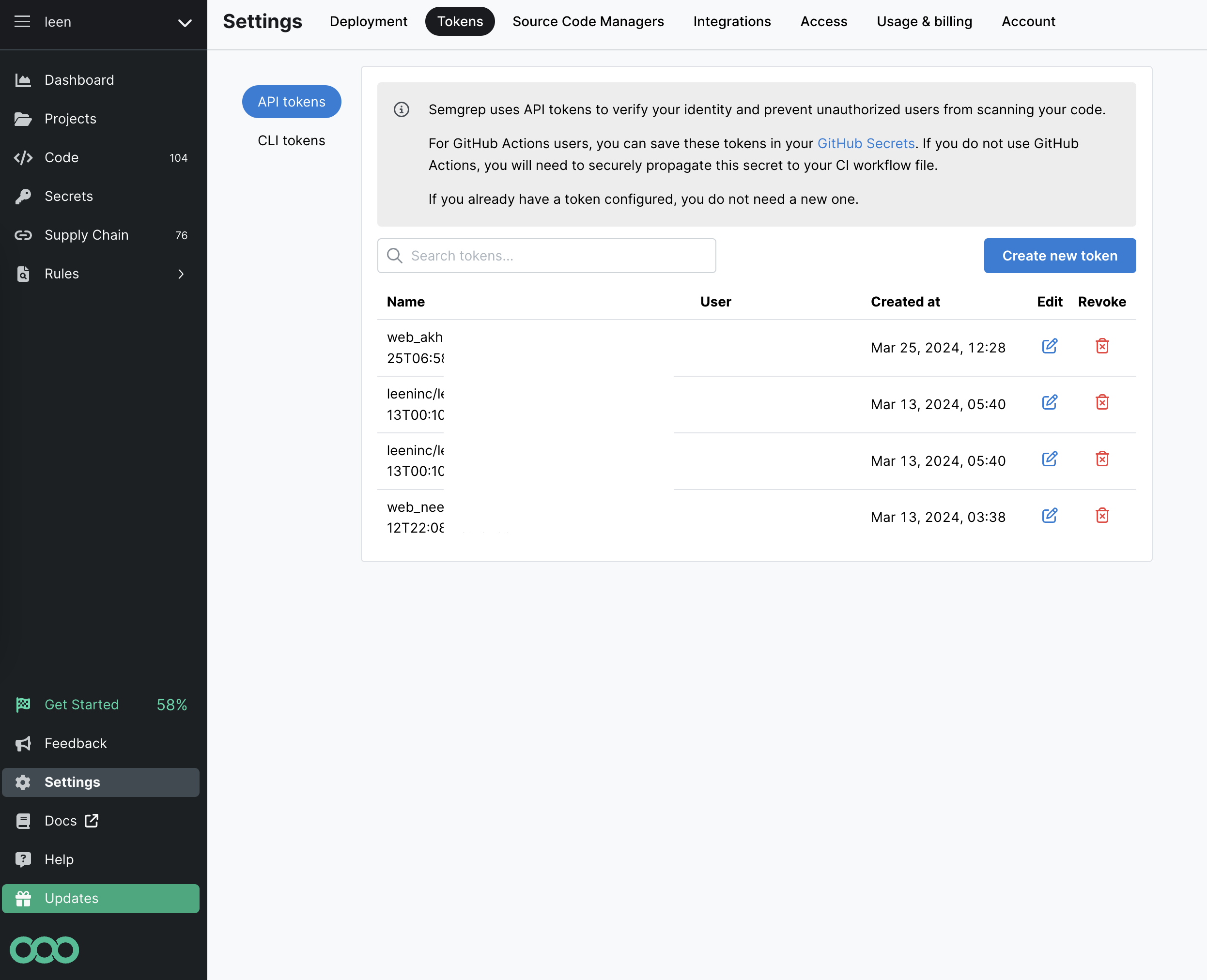Image resolution: width=1207 pixels, height=980 pixels.
Task: Open the hamburger menu icon
Action: [x=22, y=21]
